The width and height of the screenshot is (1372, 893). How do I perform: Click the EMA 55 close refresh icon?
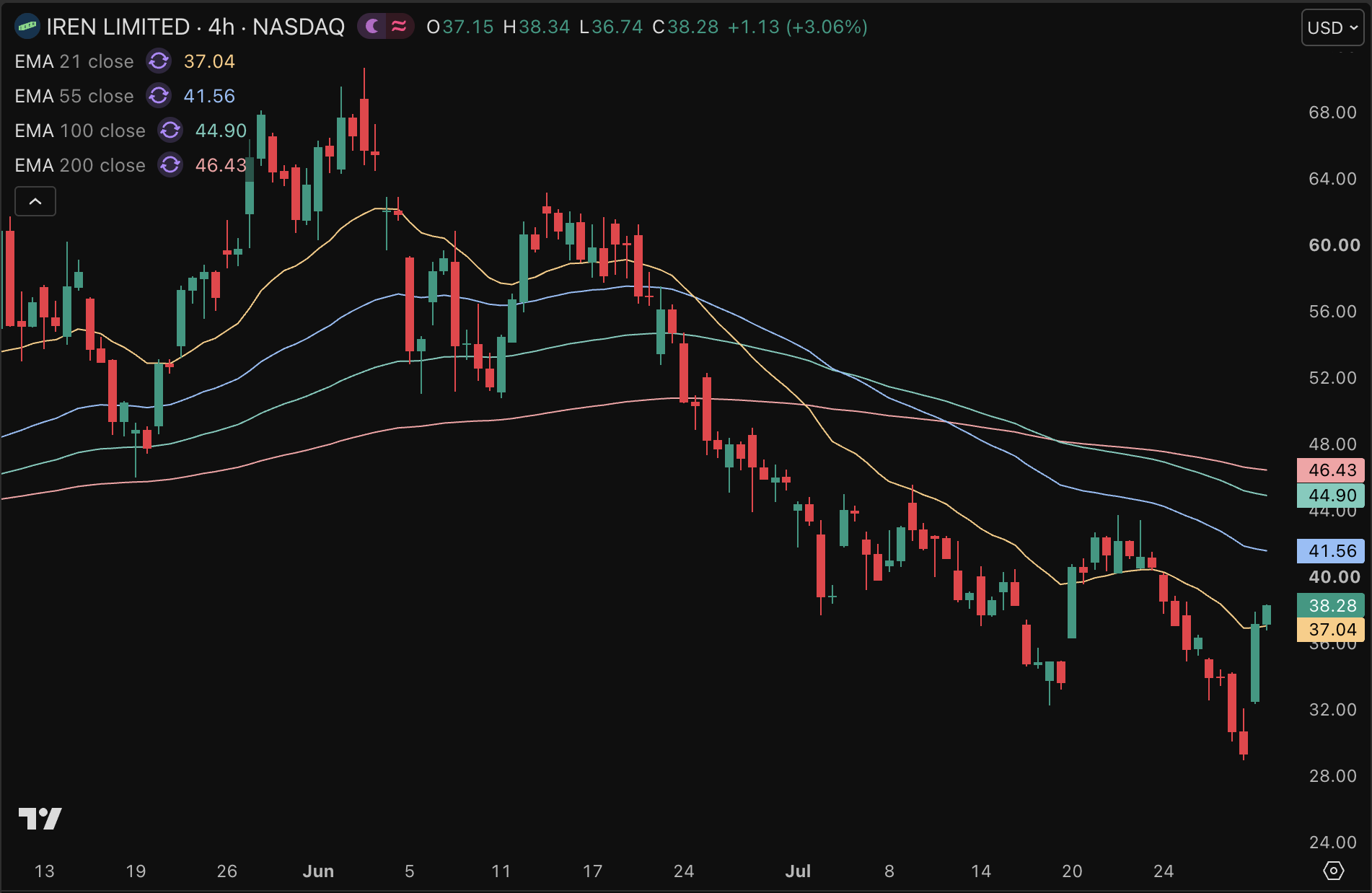[x=159, y=96]
